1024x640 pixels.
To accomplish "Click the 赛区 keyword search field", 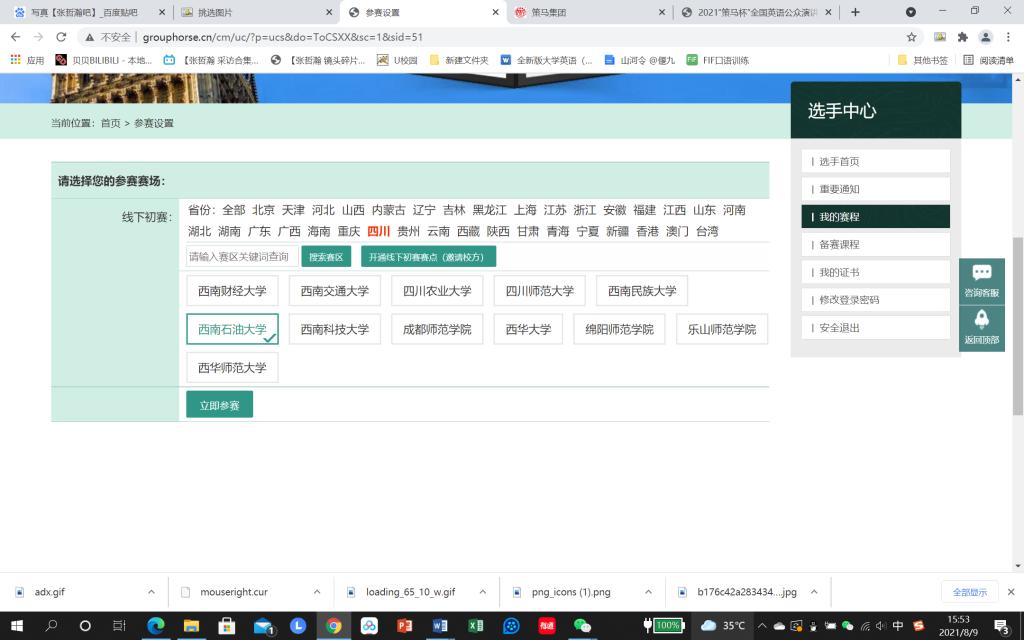I will 242,257.
